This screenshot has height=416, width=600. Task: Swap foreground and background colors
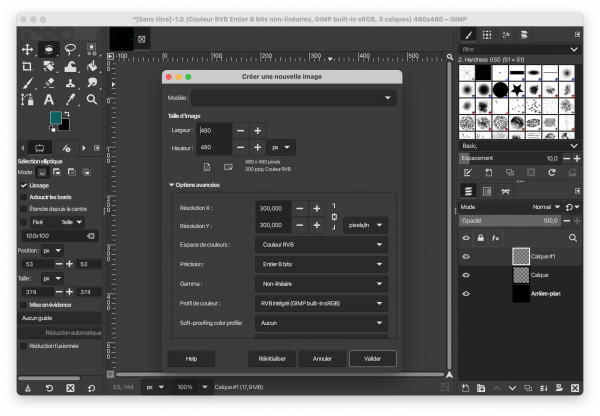pos(67,114)
